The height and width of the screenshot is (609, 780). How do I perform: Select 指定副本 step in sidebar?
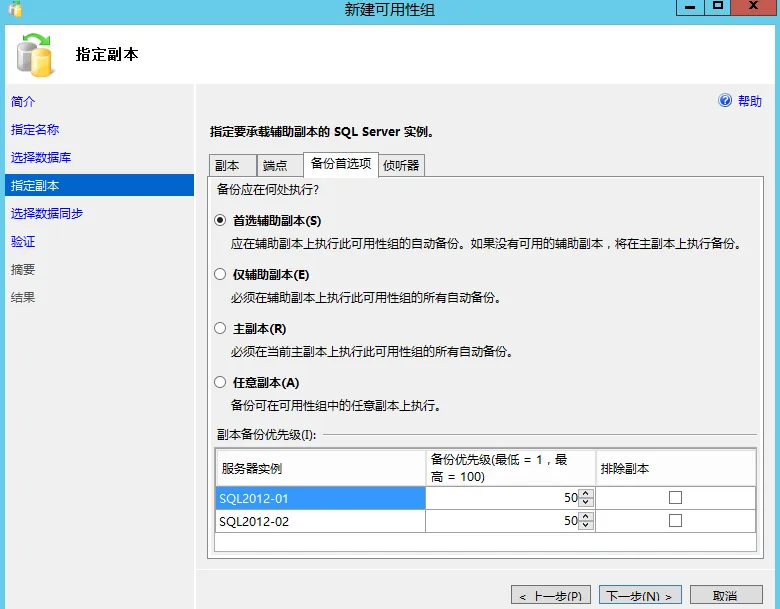(99, 185)
